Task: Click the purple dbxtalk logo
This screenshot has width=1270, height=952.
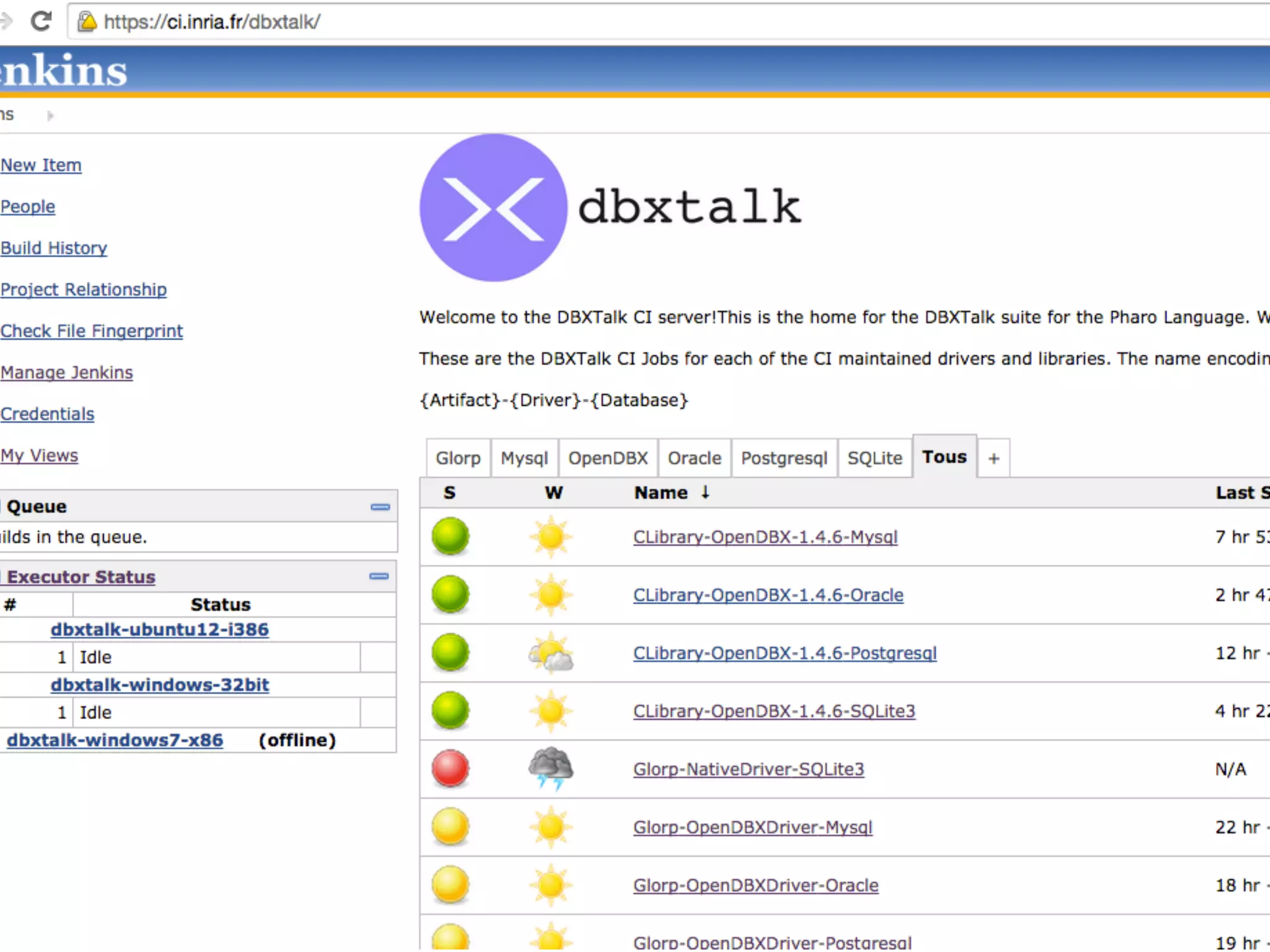Action: tap(493, 208)
